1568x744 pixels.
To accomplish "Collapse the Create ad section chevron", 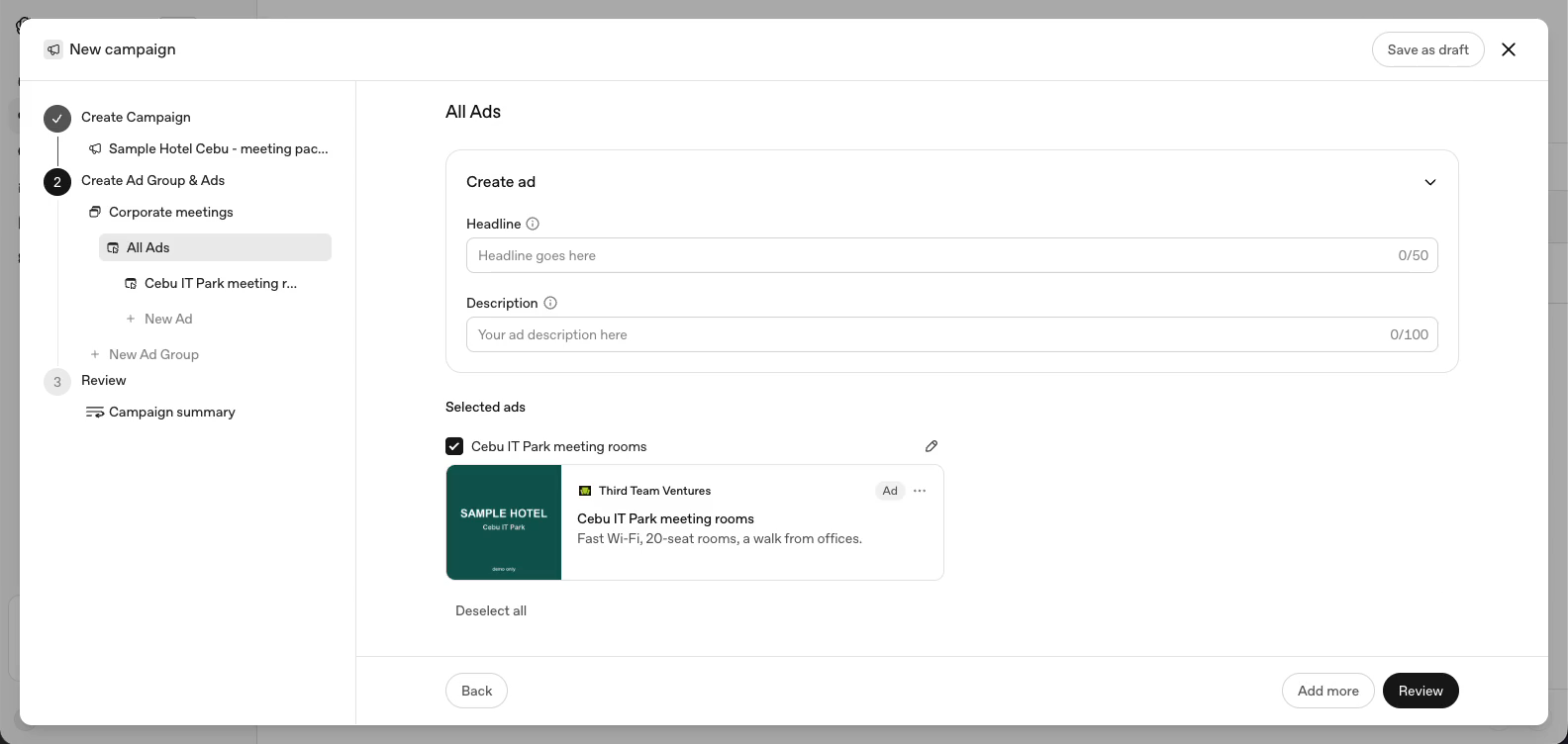I will (x=1430, y=182).
